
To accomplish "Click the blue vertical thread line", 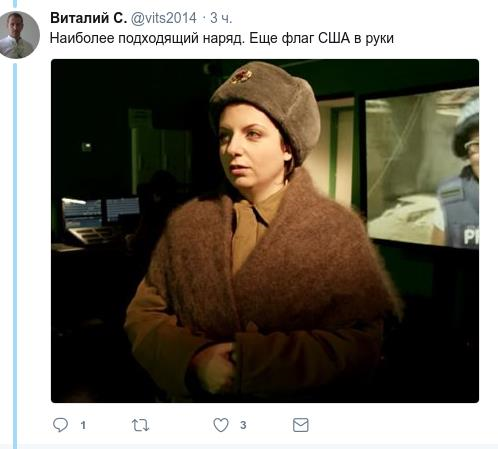I will [x=15, y=255].
